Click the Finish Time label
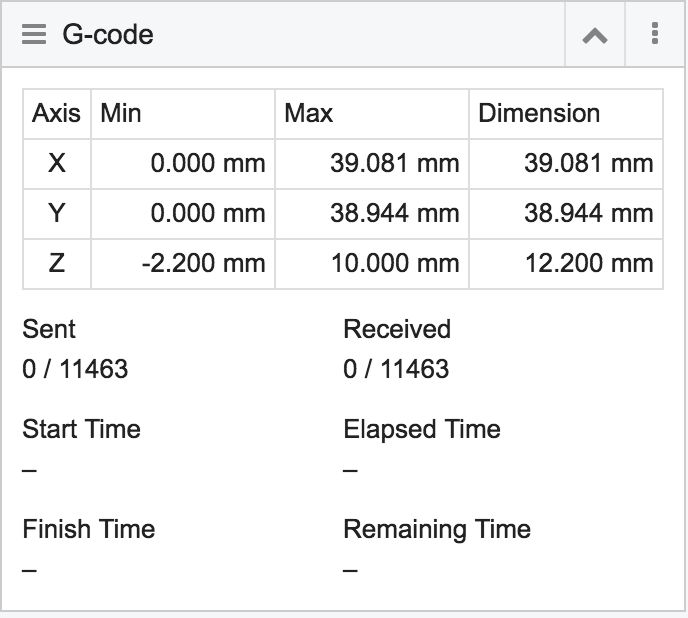Viewport: 688px width, 618px height. (88, 529)
